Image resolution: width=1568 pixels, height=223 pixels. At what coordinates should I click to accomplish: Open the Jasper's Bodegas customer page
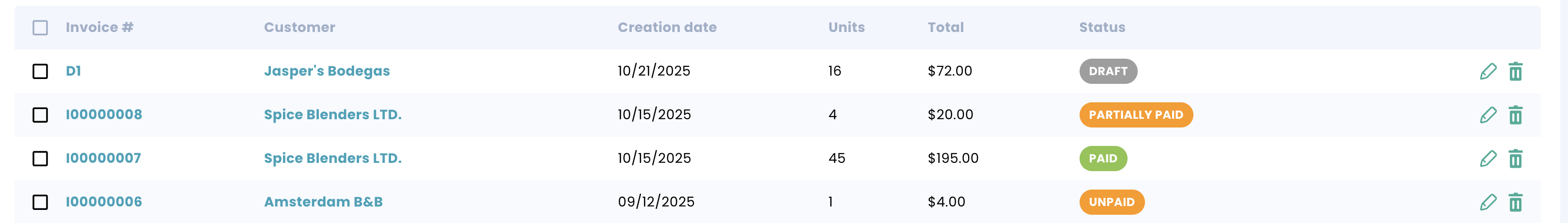(327, 71)
